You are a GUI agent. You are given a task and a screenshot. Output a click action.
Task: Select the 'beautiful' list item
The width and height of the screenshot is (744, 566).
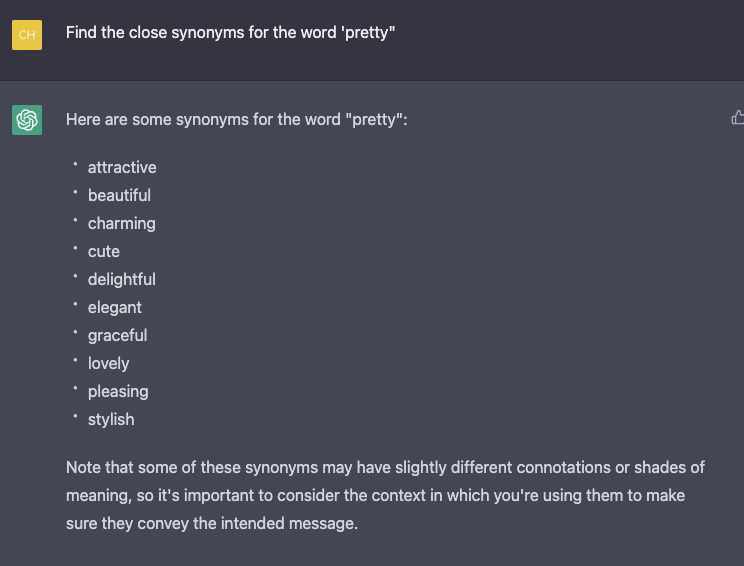tap(119, 195)
